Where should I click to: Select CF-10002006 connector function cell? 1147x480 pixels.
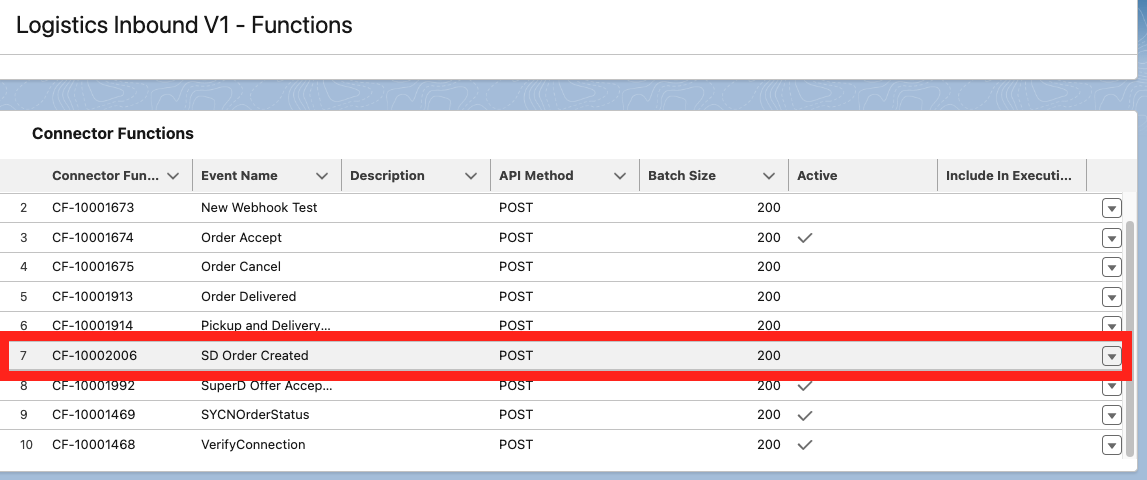pos(94,356)
